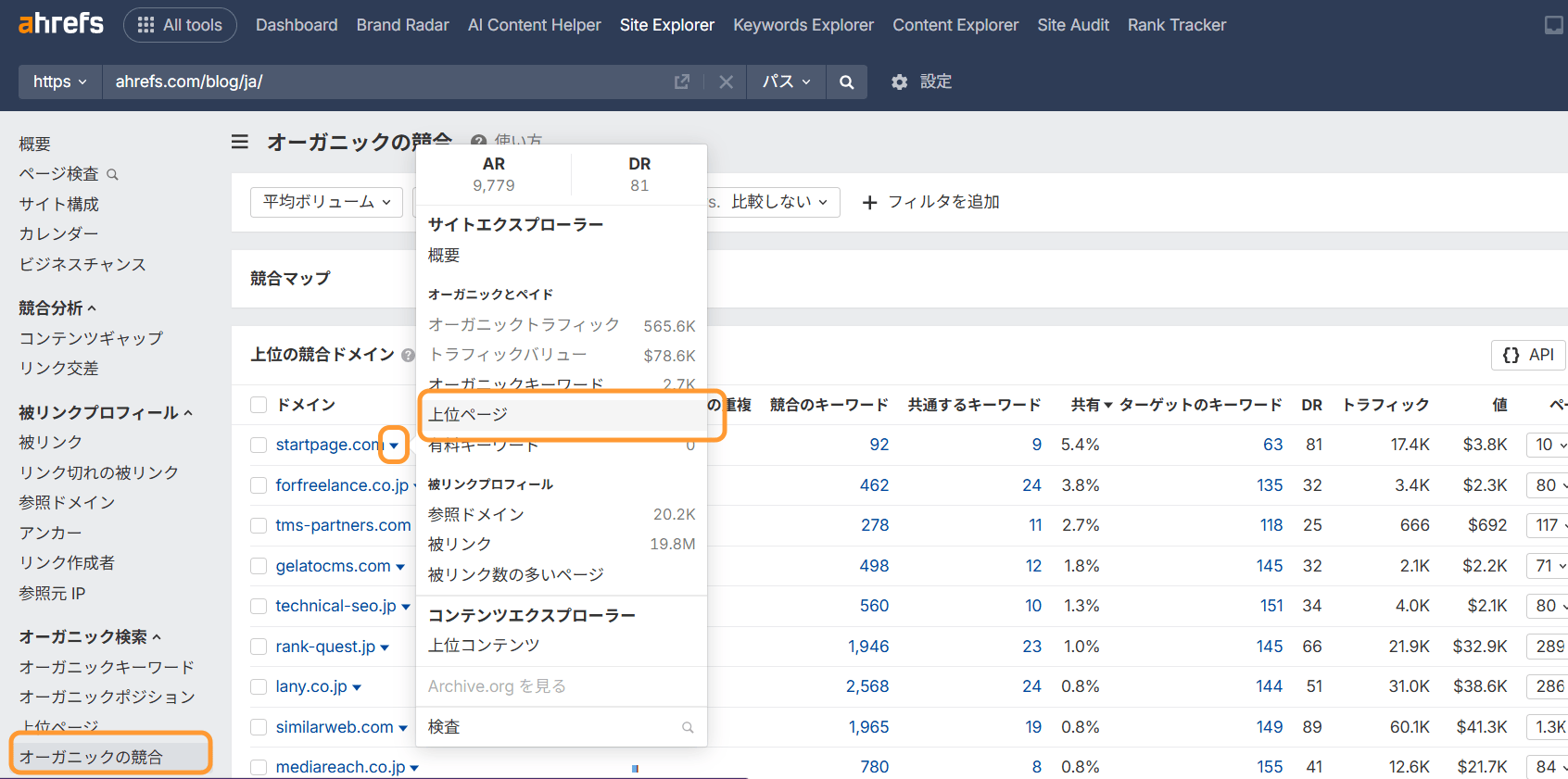Click the URL input field ahrefs.com/blog/ja/
This screenshot has height=779, width=1568.
click(x=385, y=82)
